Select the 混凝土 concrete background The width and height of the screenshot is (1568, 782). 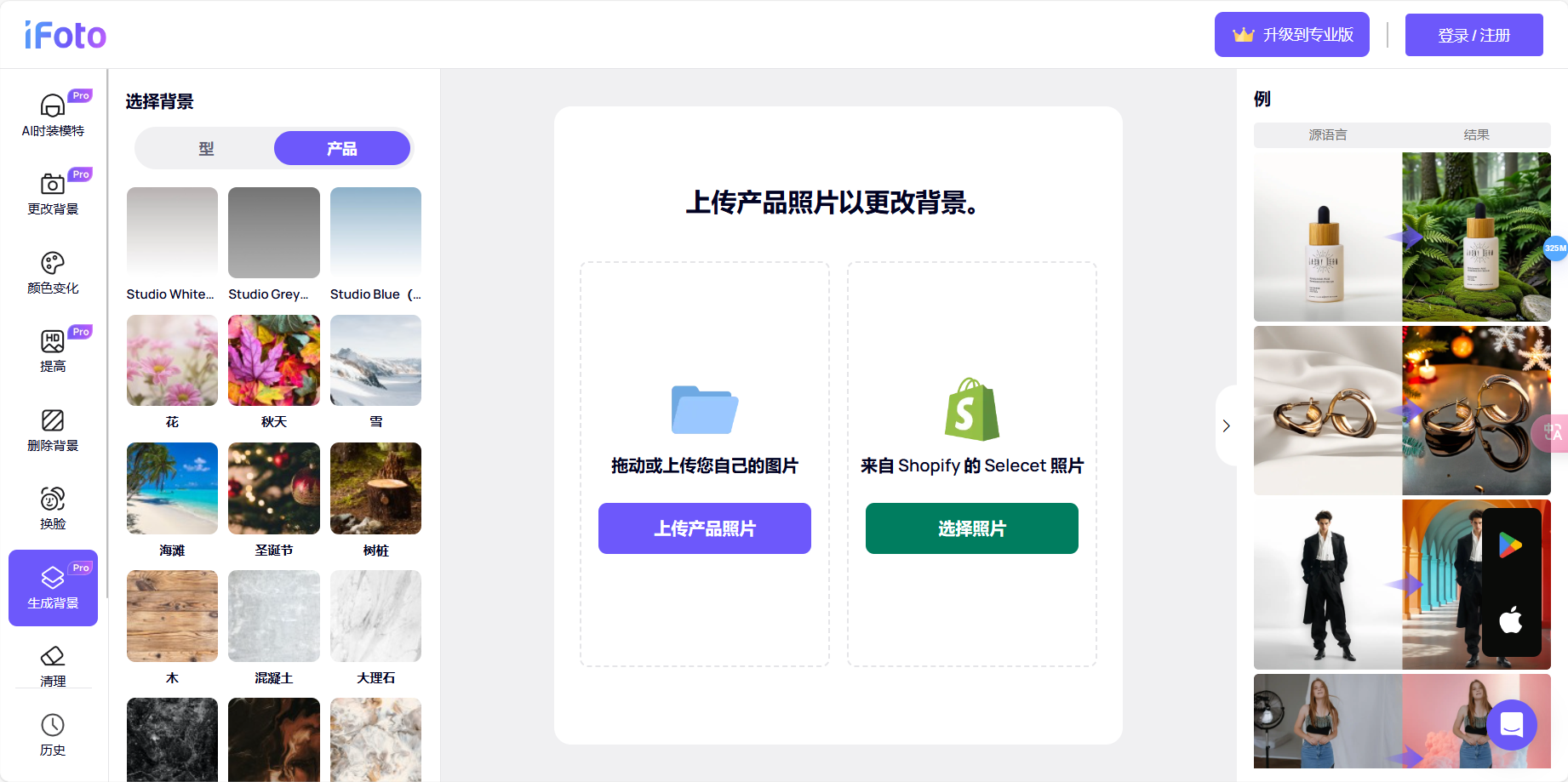point(274,616)
